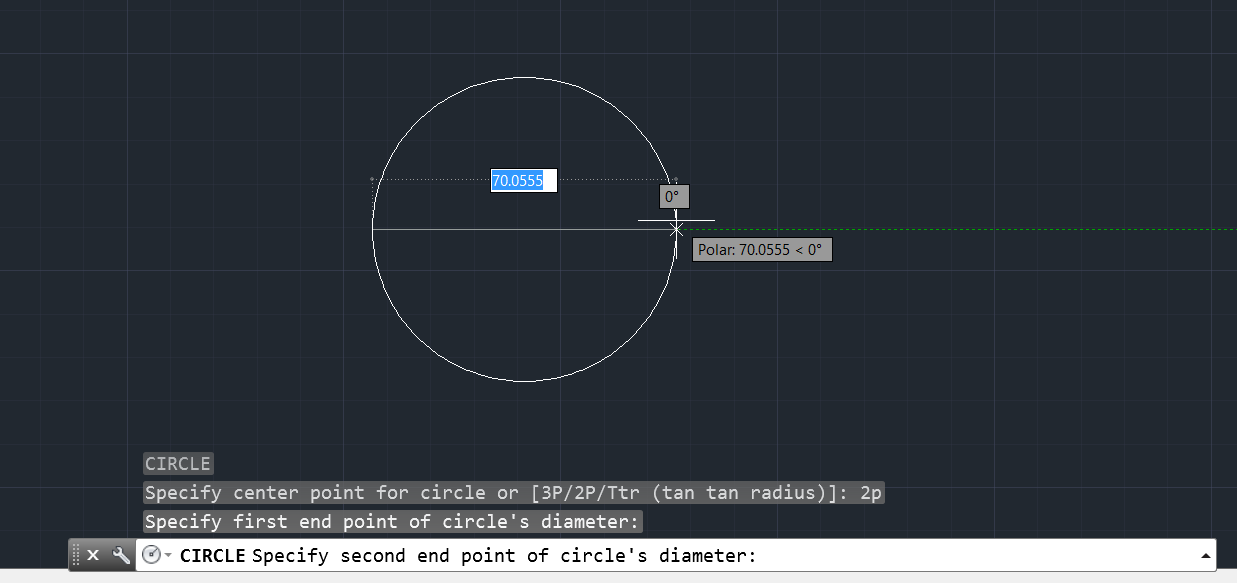Close the command line window
Image resolution: width=1237 pixels, height=583 pixels.
click(x=94, y=555)
